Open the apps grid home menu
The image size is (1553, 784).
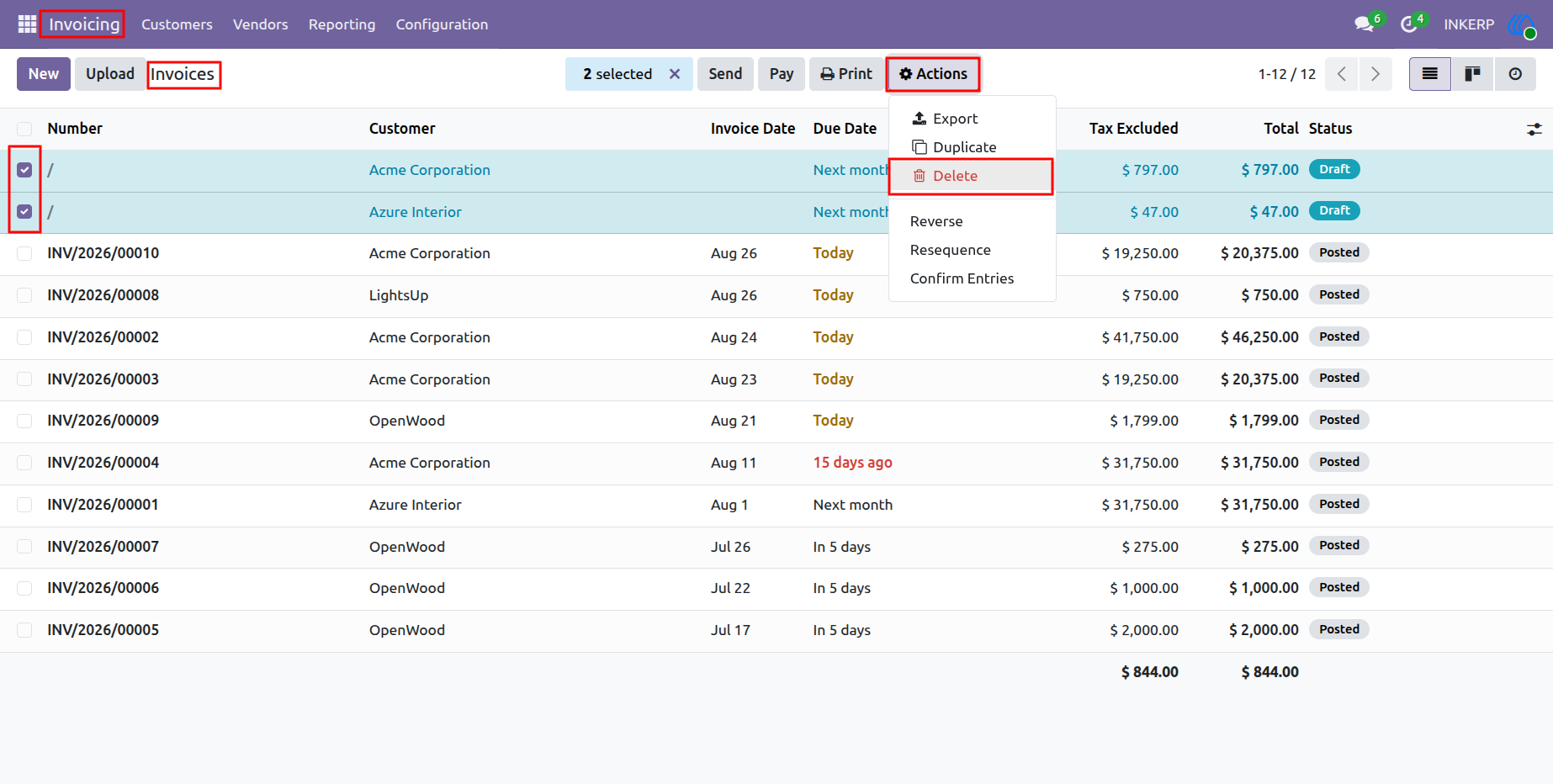(27, 24)
